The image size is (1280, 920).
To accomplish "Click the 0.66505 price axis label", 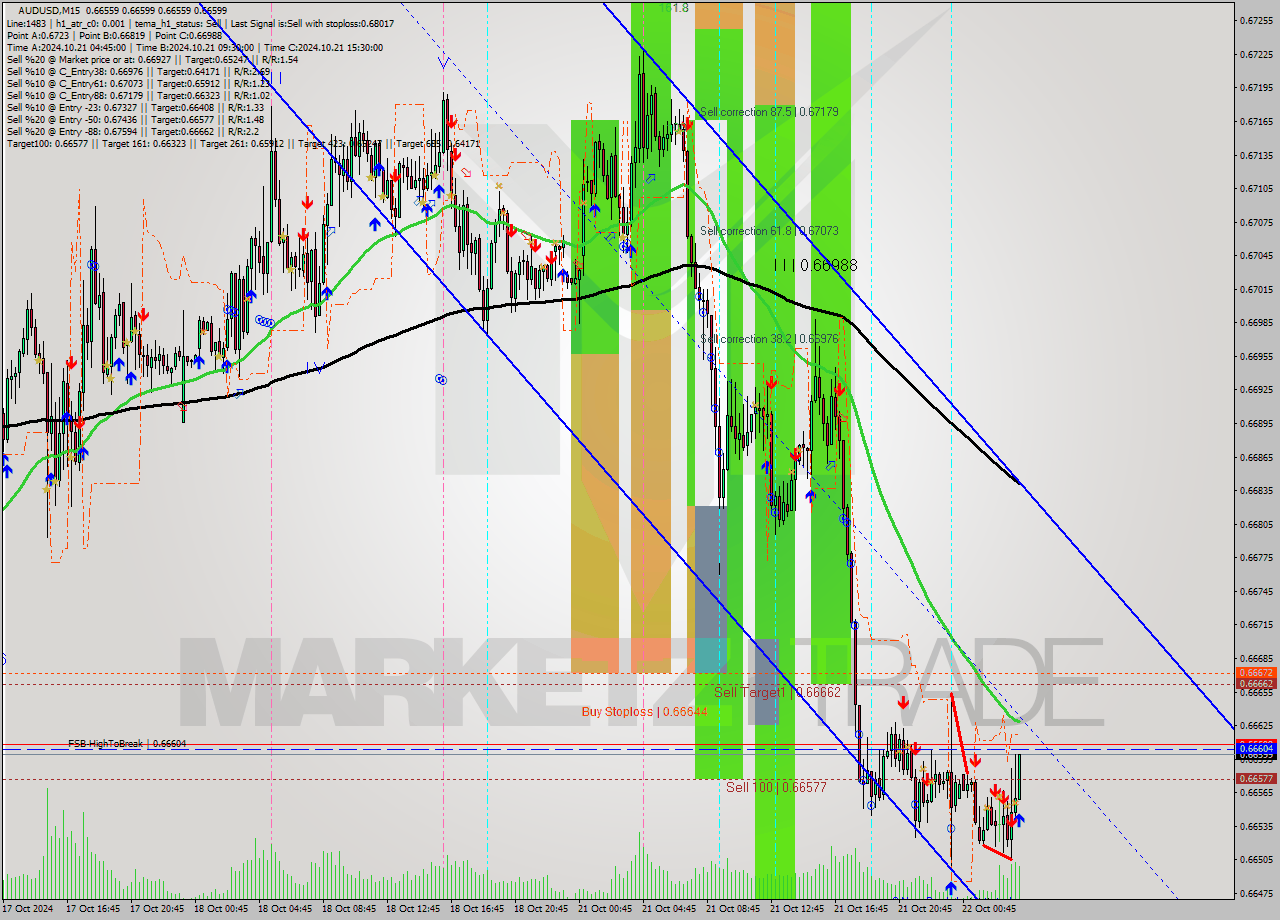I will (x=1256, y=860).
